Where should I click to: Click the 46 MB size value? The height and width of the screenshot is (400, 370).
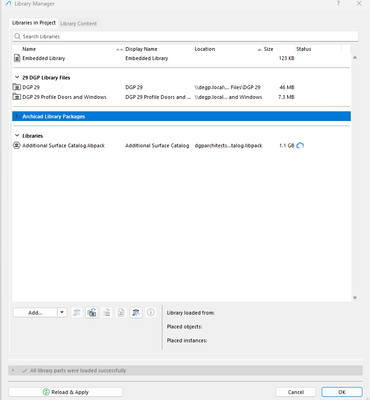287,87
